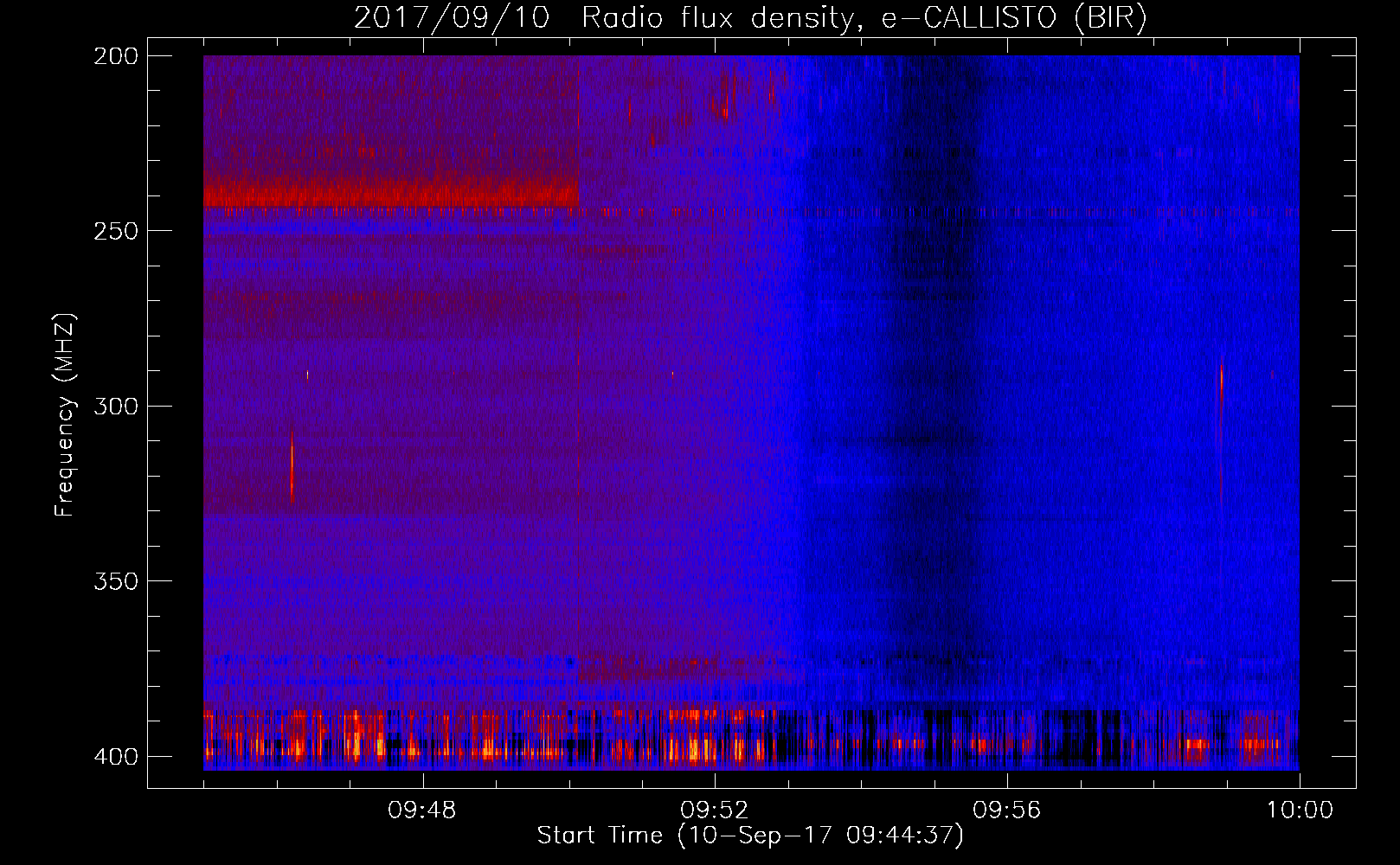Click the 300 frequency tick label
This screenshot has width=1400, height=865.
click(116, 407)
